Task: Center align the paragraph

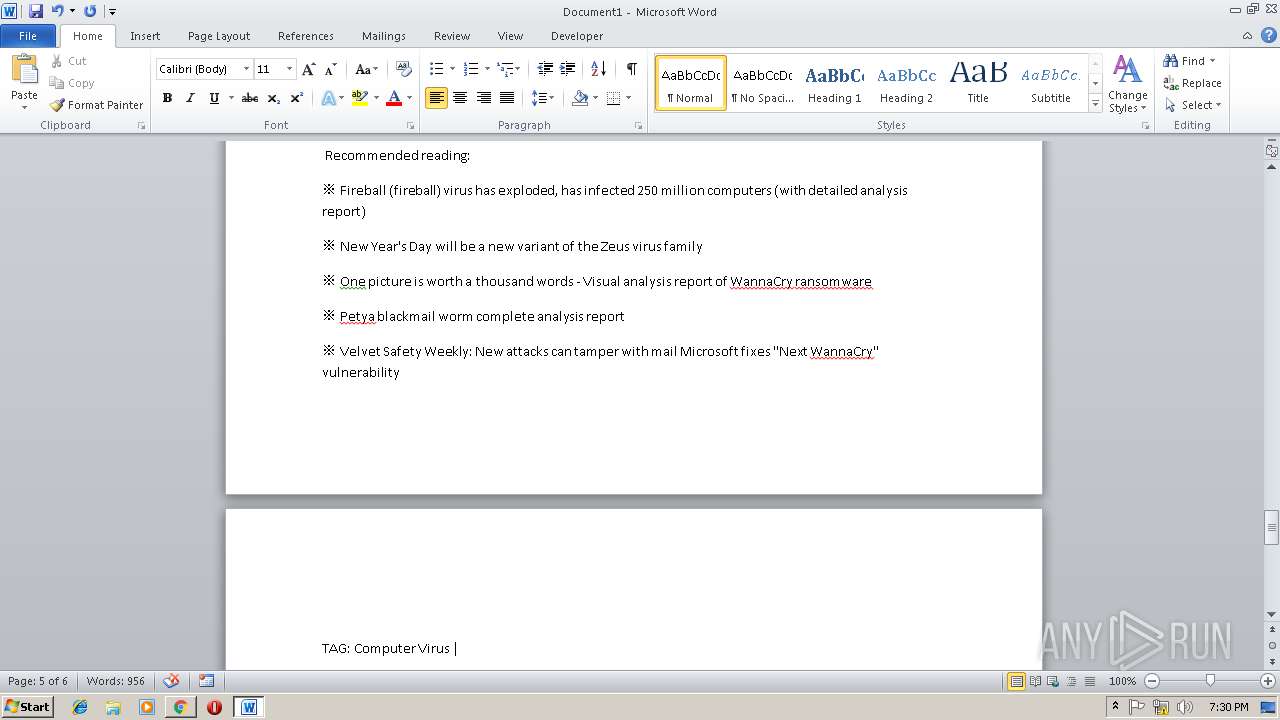Action: [x=460, y=98]
